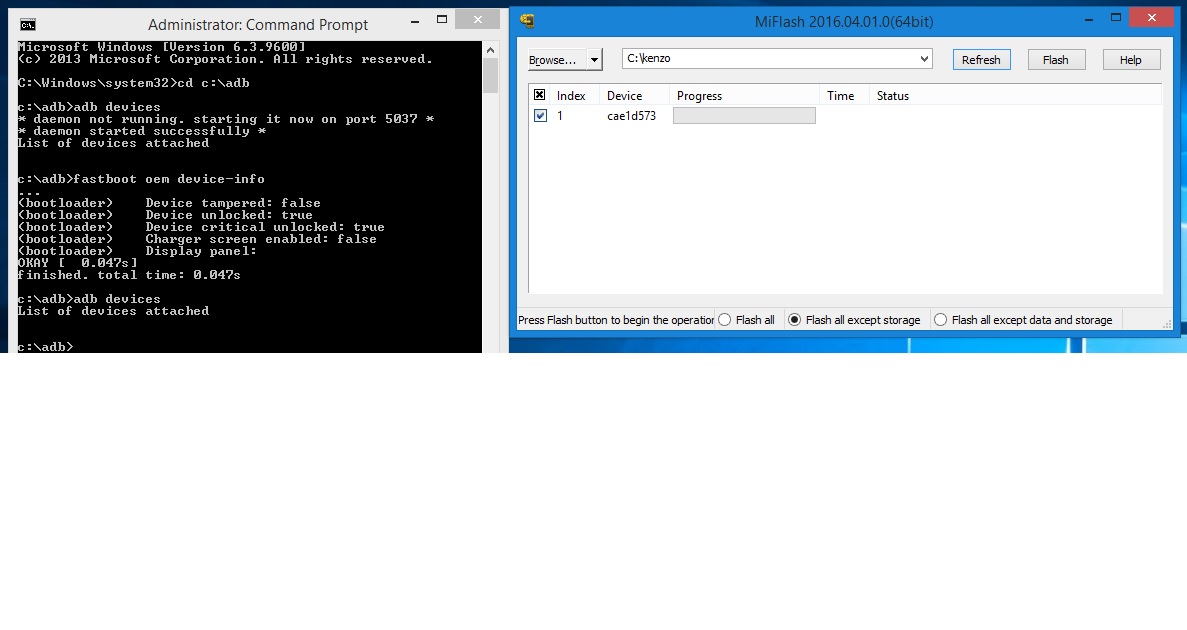Viewport: 1187px width, 630px height.
Task: Click the MiFlash application title bar icon
Action: (x=527, y=22)
